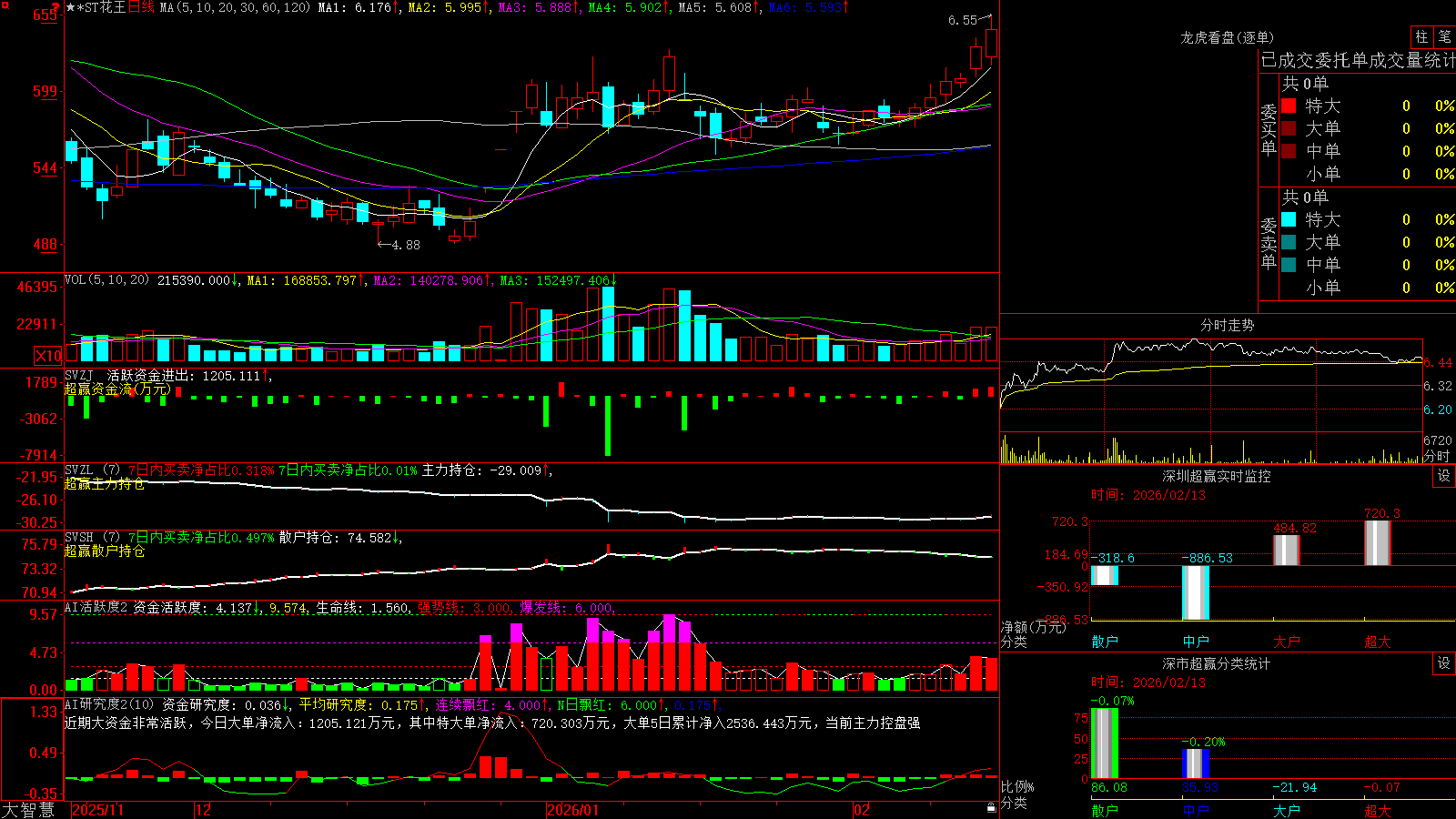Click 时间: 2026/02/13 in 实时监控 panel
Viewport: 1456px width, 819px height.
(1148, 495)
